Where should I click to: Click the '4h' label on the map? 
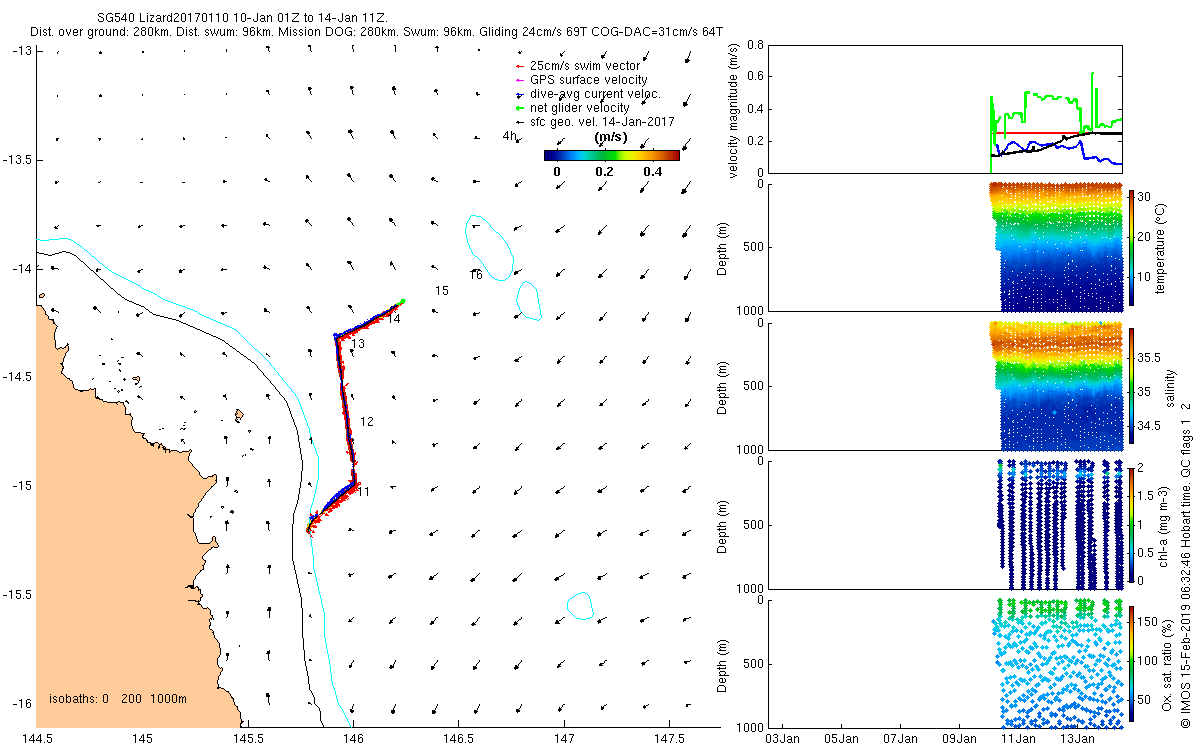(x=510, y=136)
